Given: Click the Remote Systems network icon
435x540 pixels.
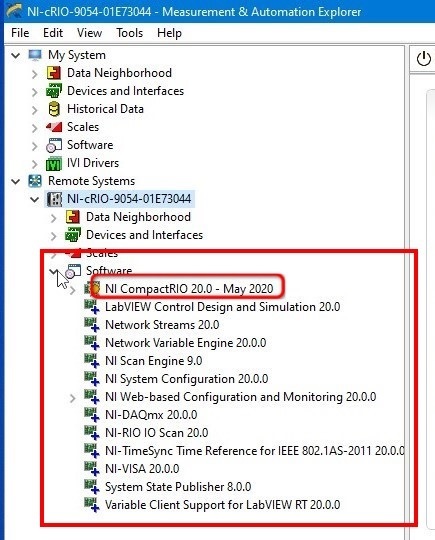Looking at the screenshot, I should tap(35, 181).
